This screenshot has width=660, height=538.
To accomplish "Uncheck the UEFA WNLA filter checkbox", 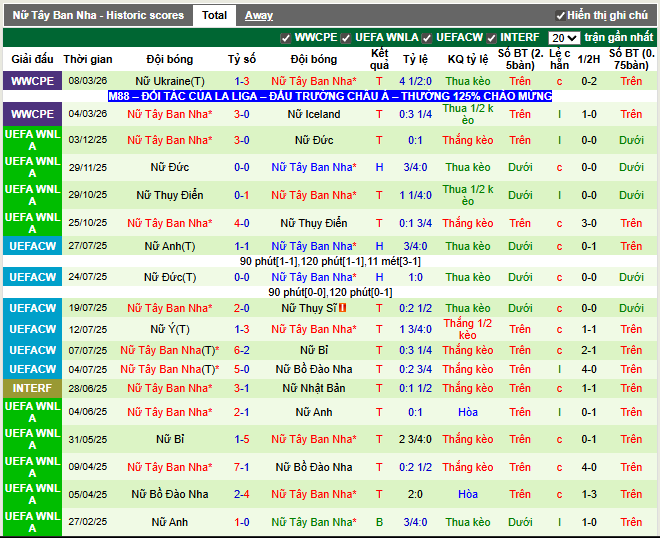I will coord(347,38).
